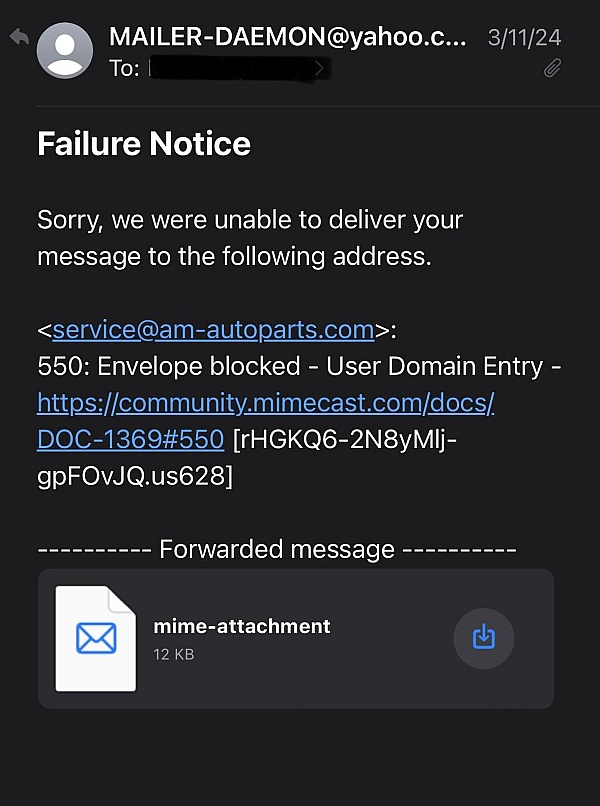Screen dimensions: 600x806
Task: Select the Failure Notice subject heading
Action: point(144,143)
